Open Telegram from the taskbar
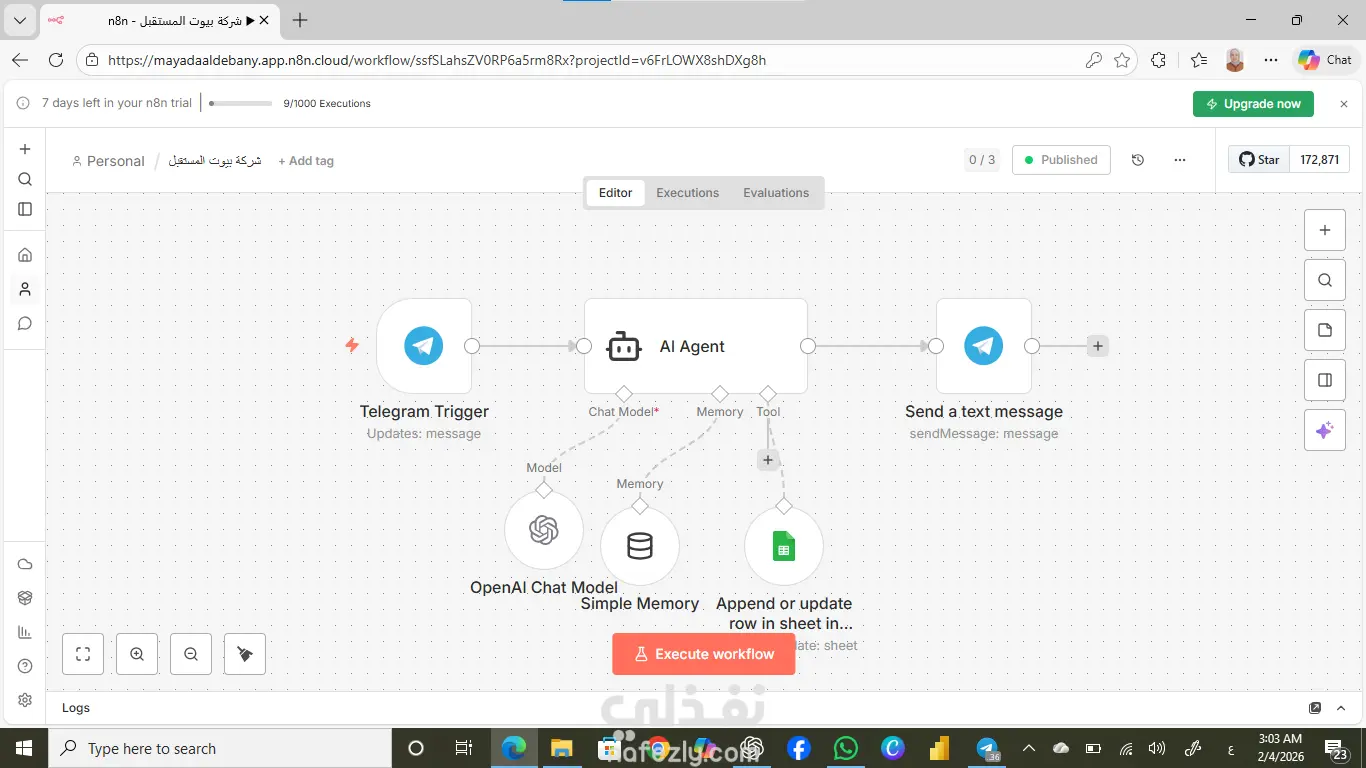 [x=988, y=748]
